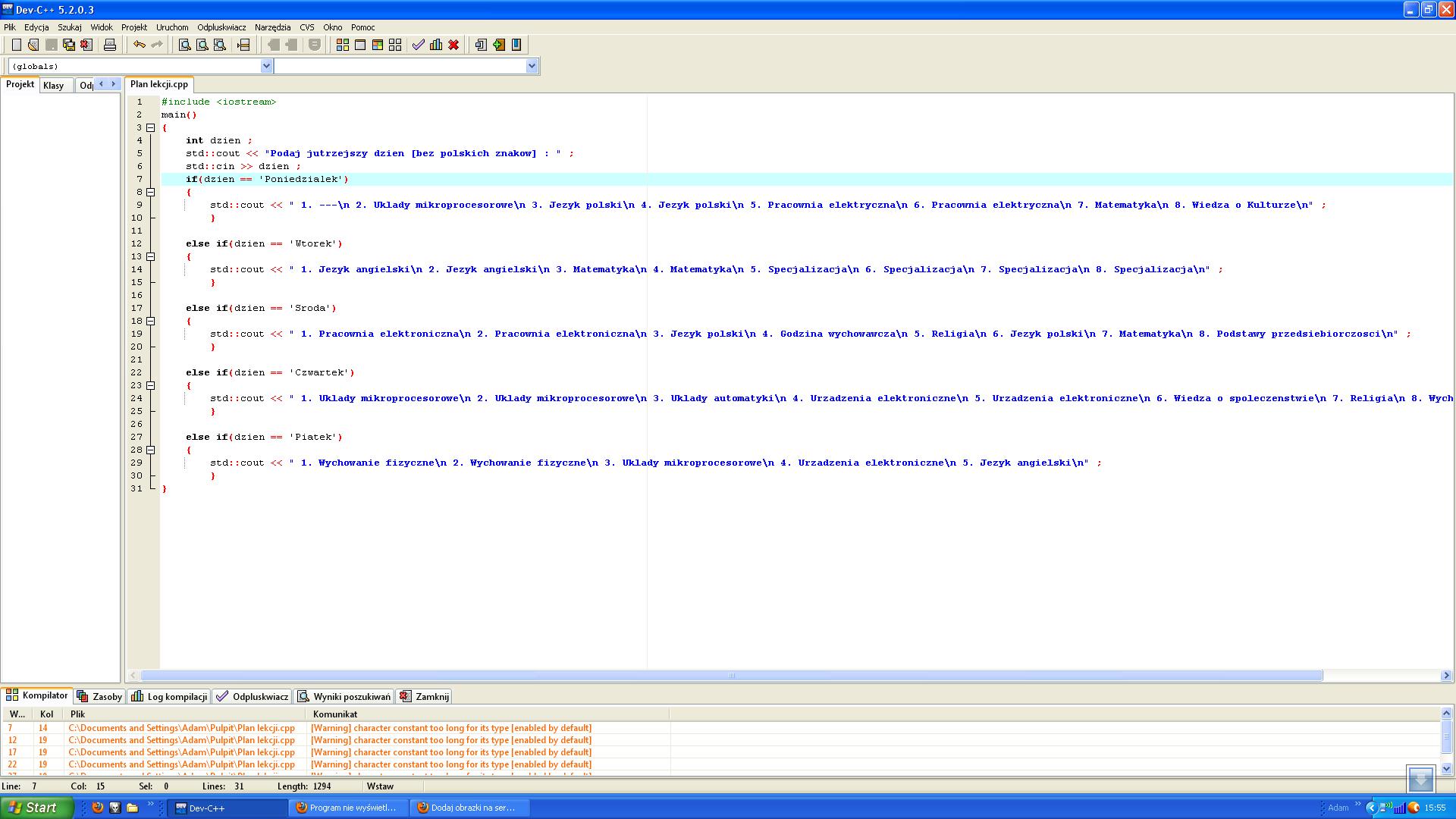The image size is (1456, 819).
Task: Run the program with the window icon
Action: pos(360,45)
